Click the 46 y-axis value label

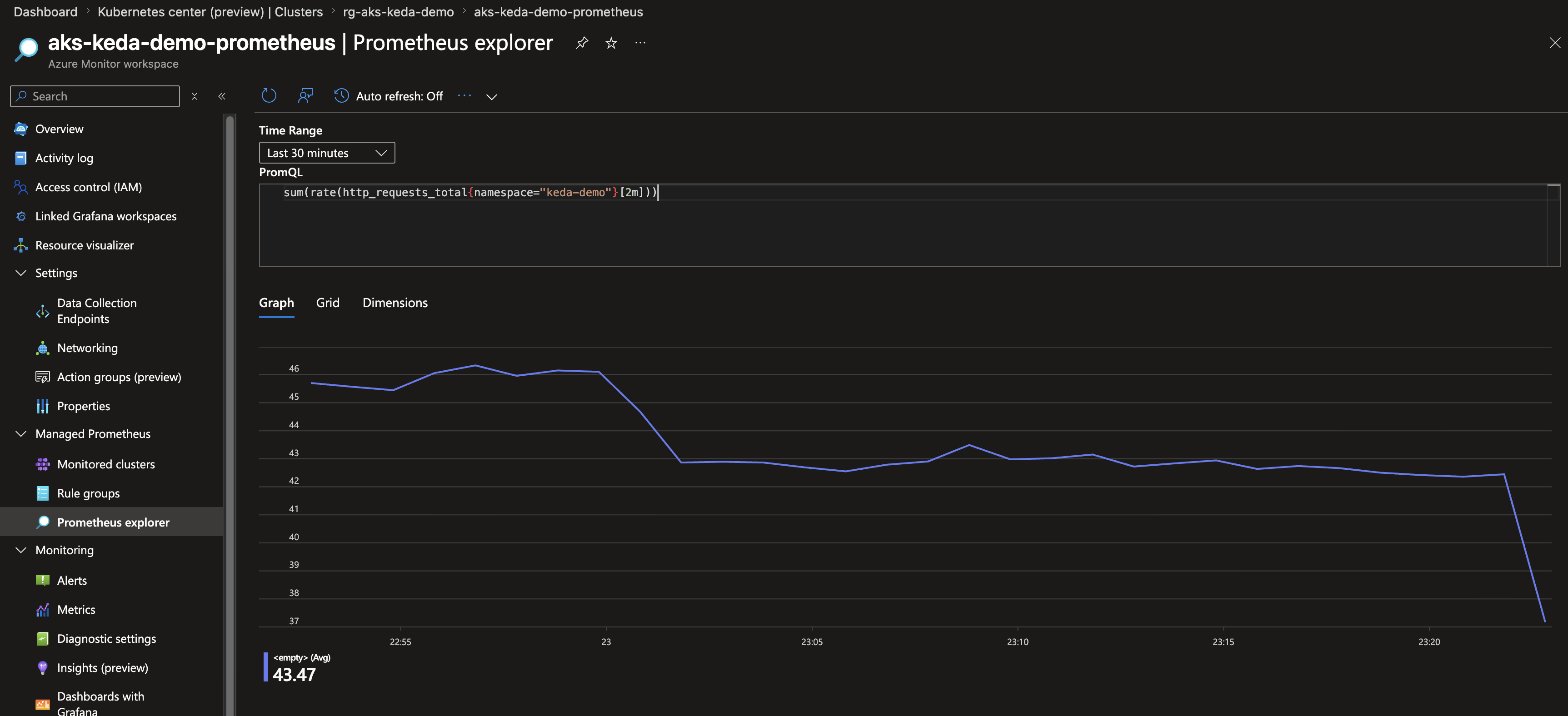tap(294, 368)
